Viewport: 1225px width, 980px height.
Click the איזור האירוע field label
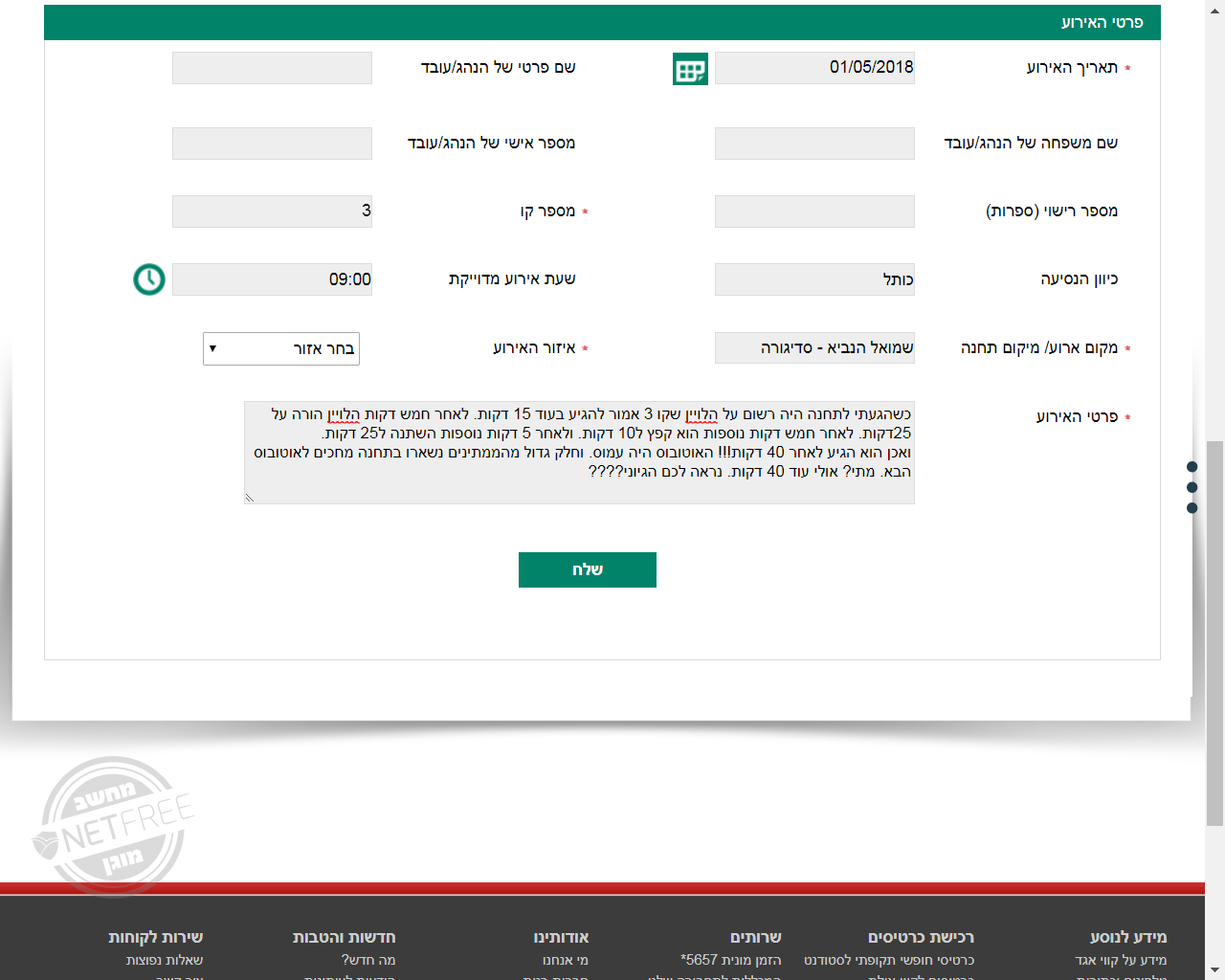point(534,348)
